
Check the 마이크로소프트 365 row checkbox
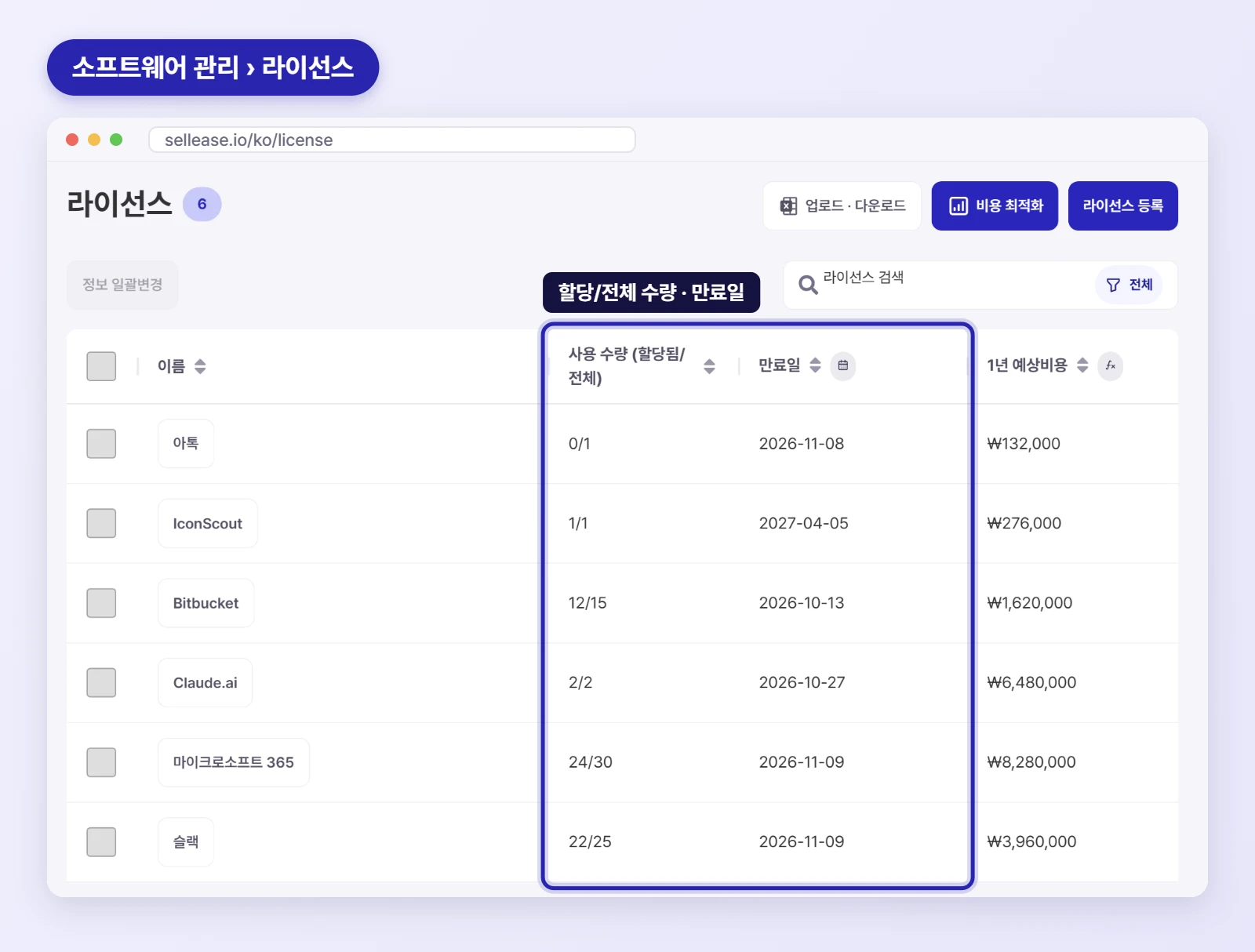101,762
